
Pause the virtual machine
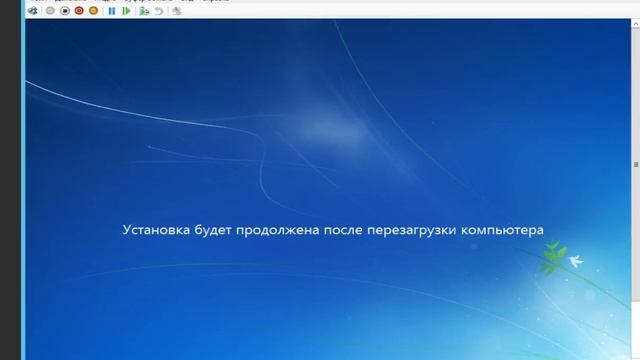point(112,11)
